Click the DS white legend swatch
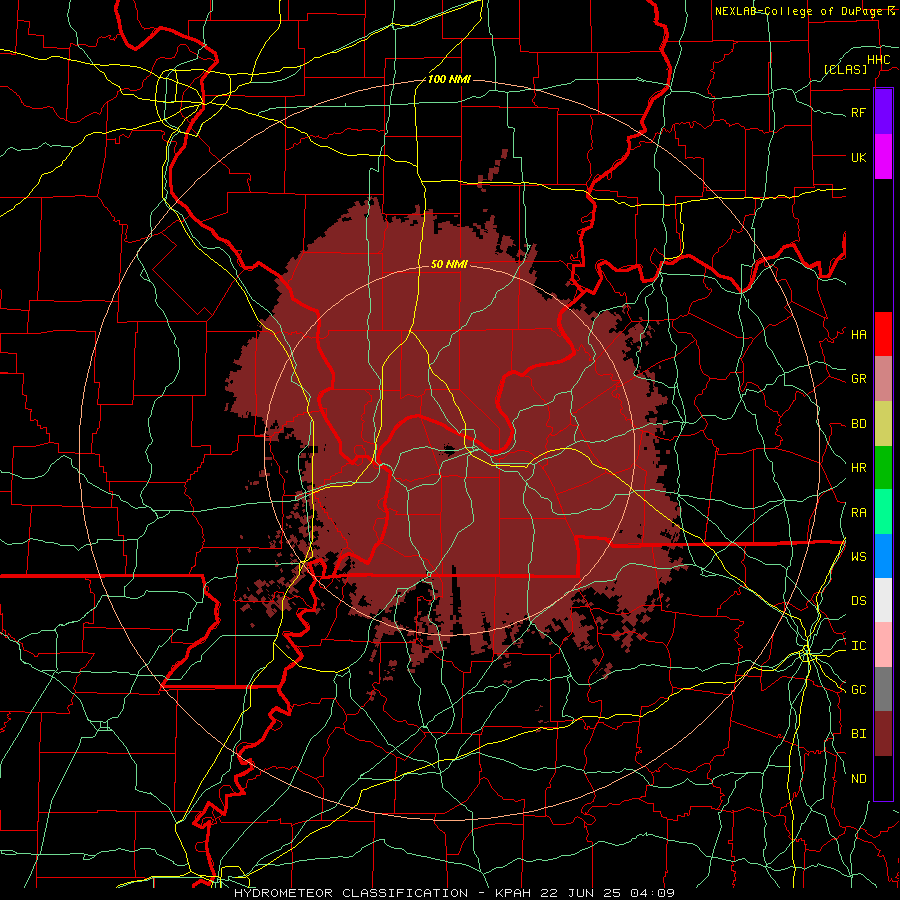 click(883, 600)
